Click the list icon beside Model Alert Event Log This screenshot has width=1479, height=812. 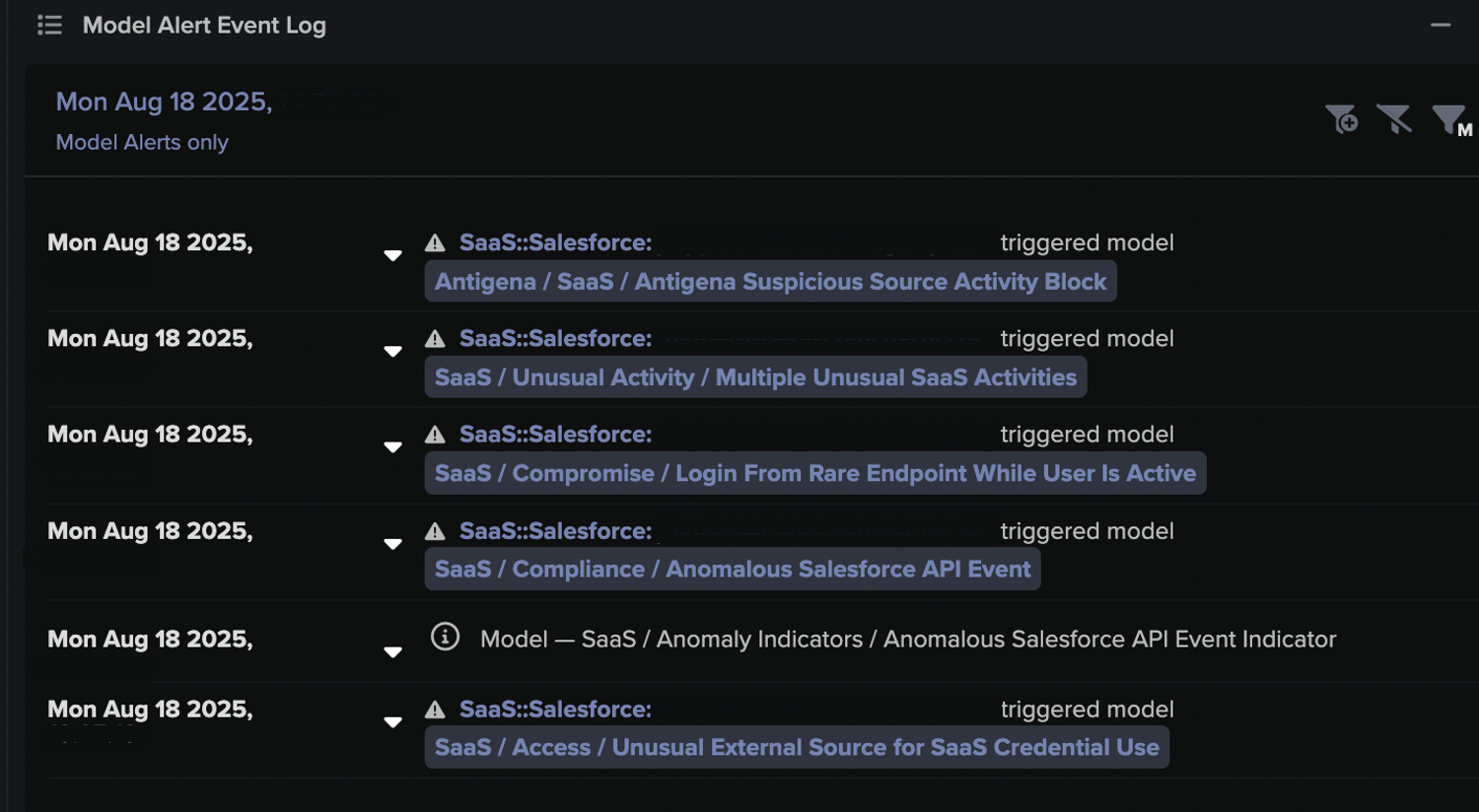point(49,26)
